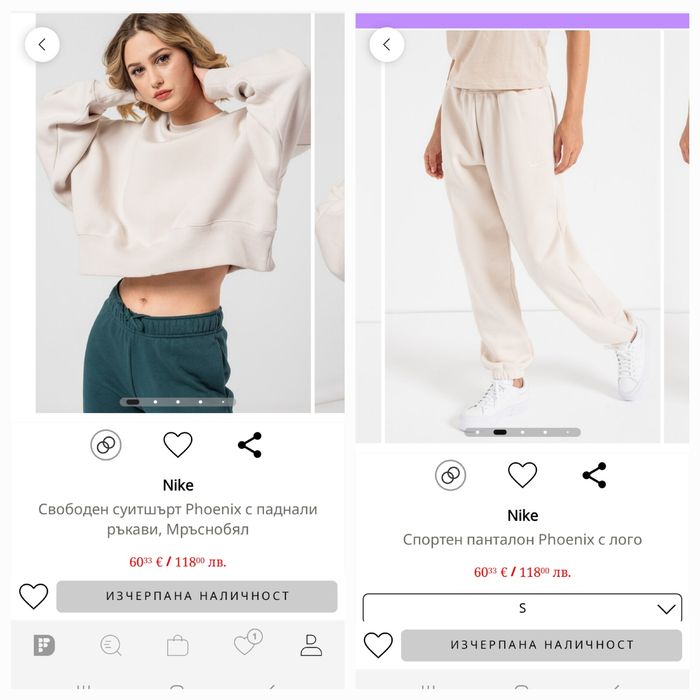This screenshot has width=700, height=700.
Task: Go back from the Nike pants page
Action: point(387,45)
